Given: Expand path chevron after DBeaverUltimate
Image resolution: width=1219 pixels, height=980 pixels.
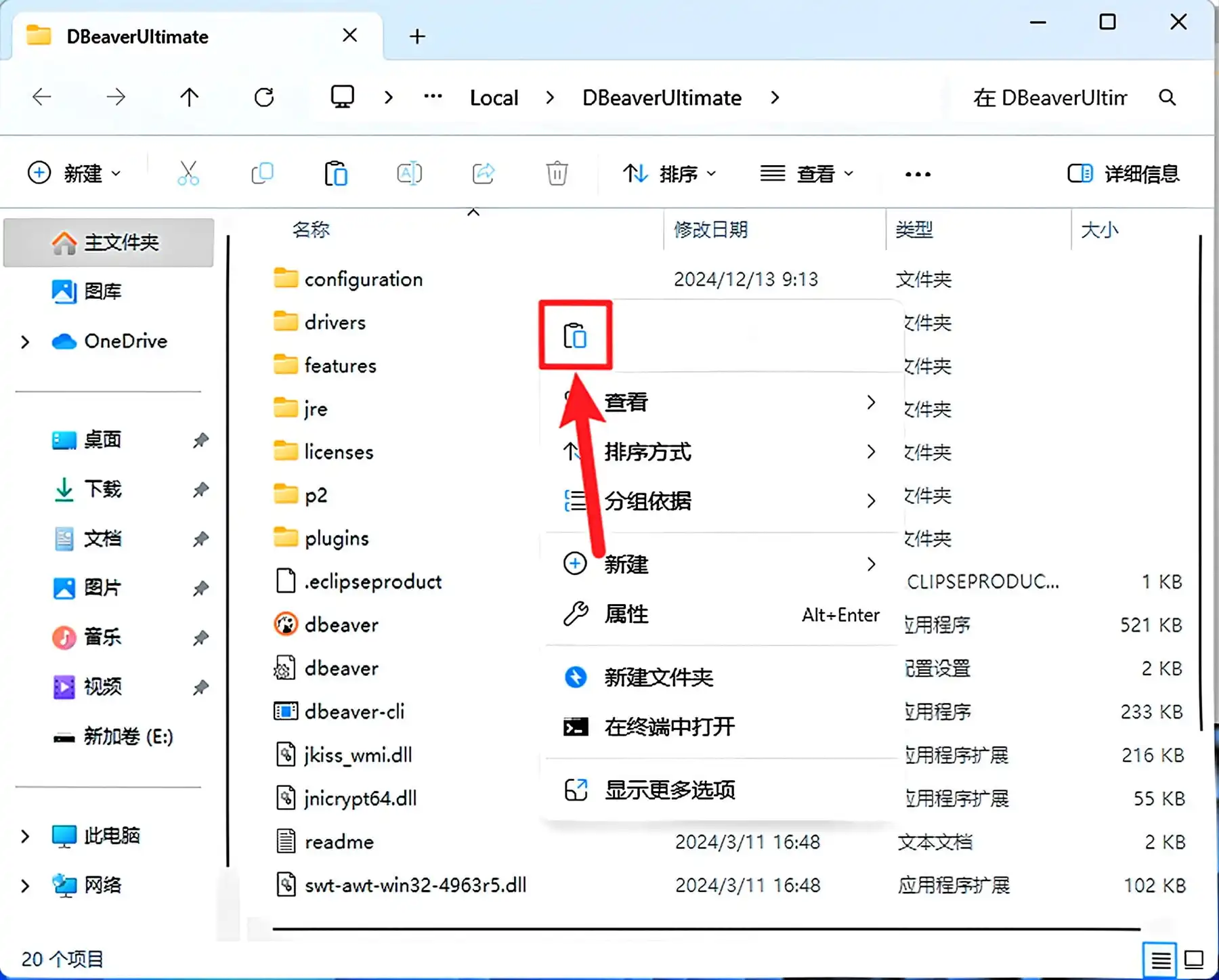Looking at the screenshot, I should click(775, 98).
